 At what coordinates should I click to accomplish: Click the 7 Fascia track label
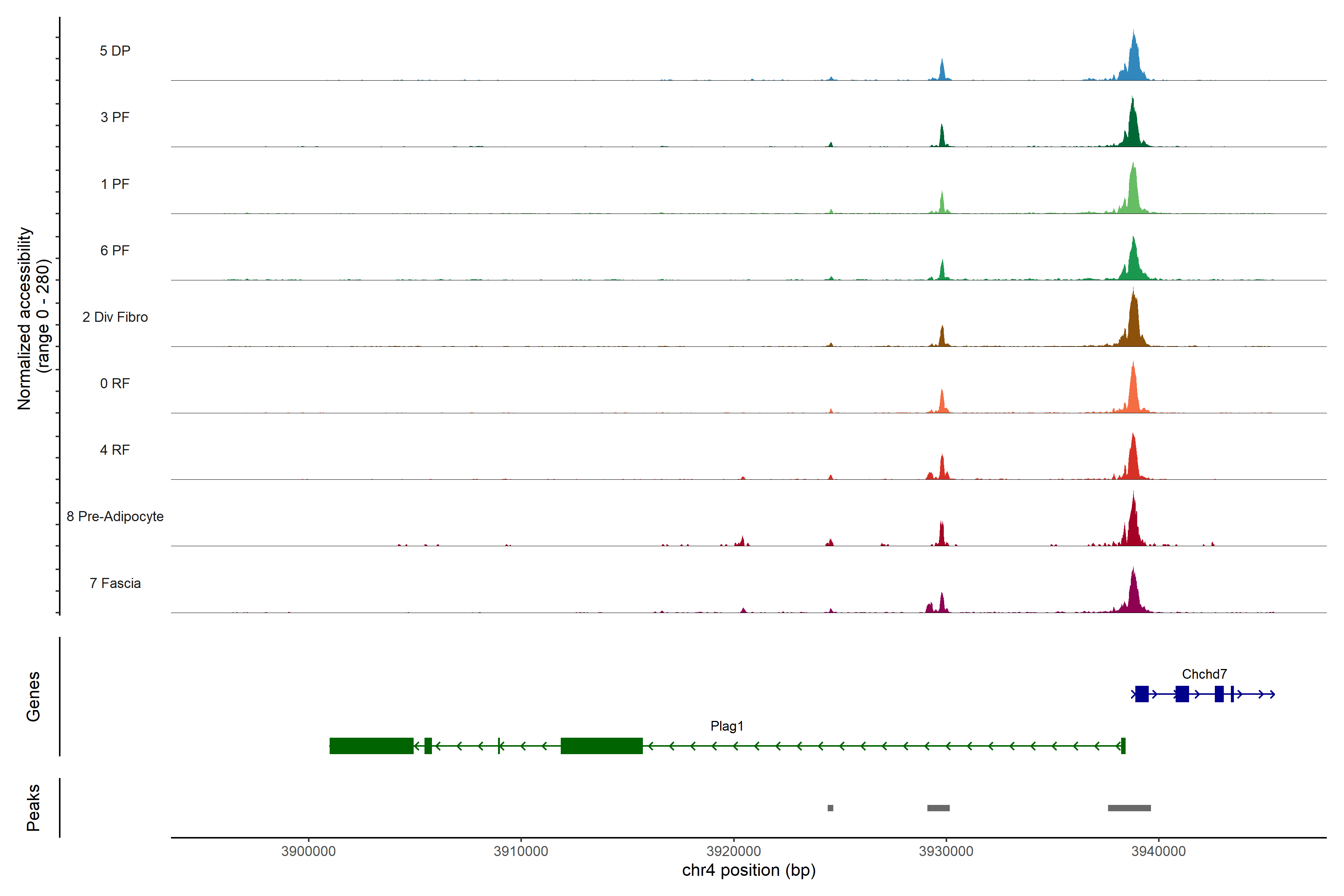(115, 583)
